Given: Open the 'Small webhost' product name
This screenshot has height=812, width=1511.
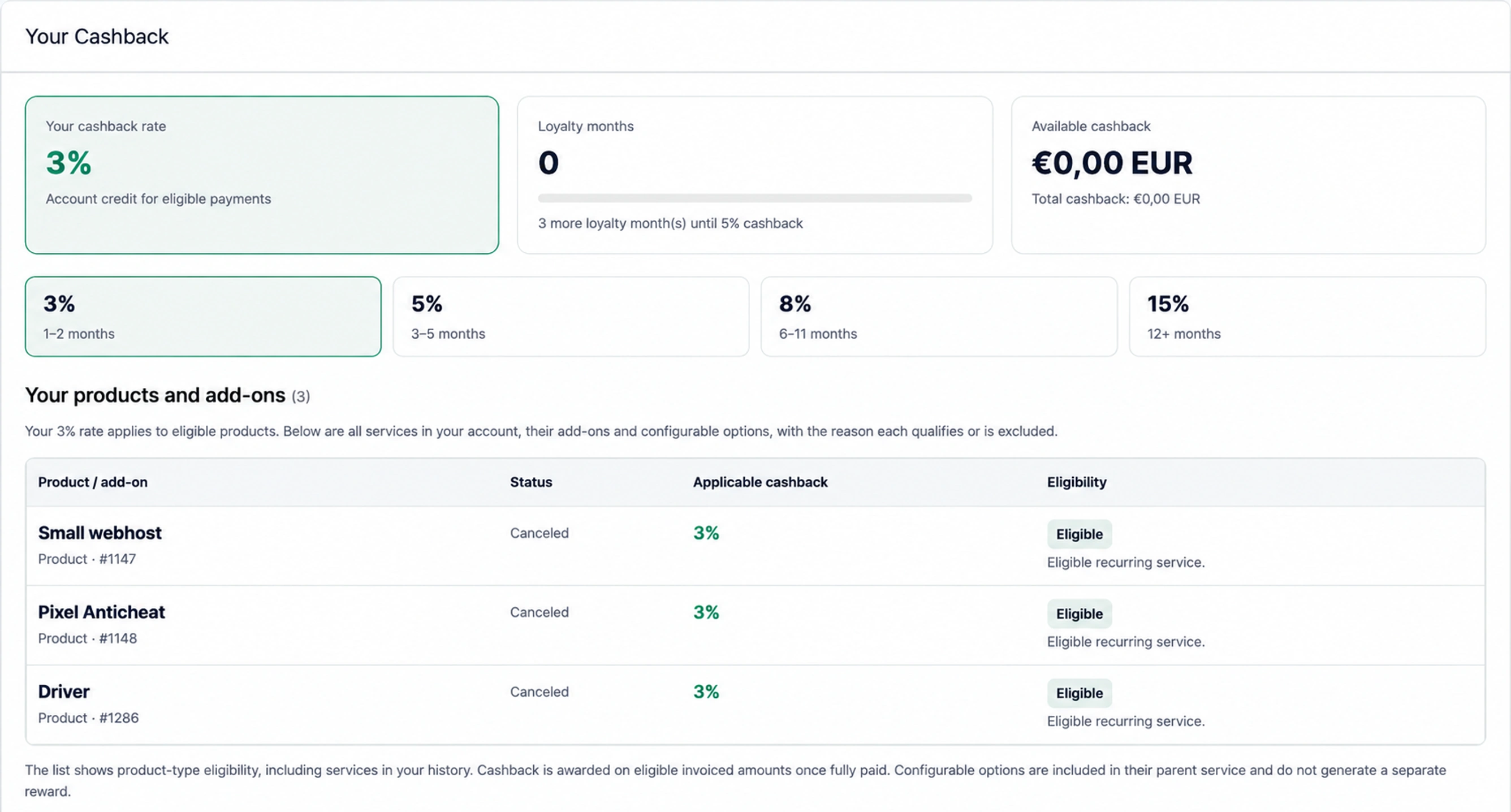Looking at the screenshot, I should [100, 533].
